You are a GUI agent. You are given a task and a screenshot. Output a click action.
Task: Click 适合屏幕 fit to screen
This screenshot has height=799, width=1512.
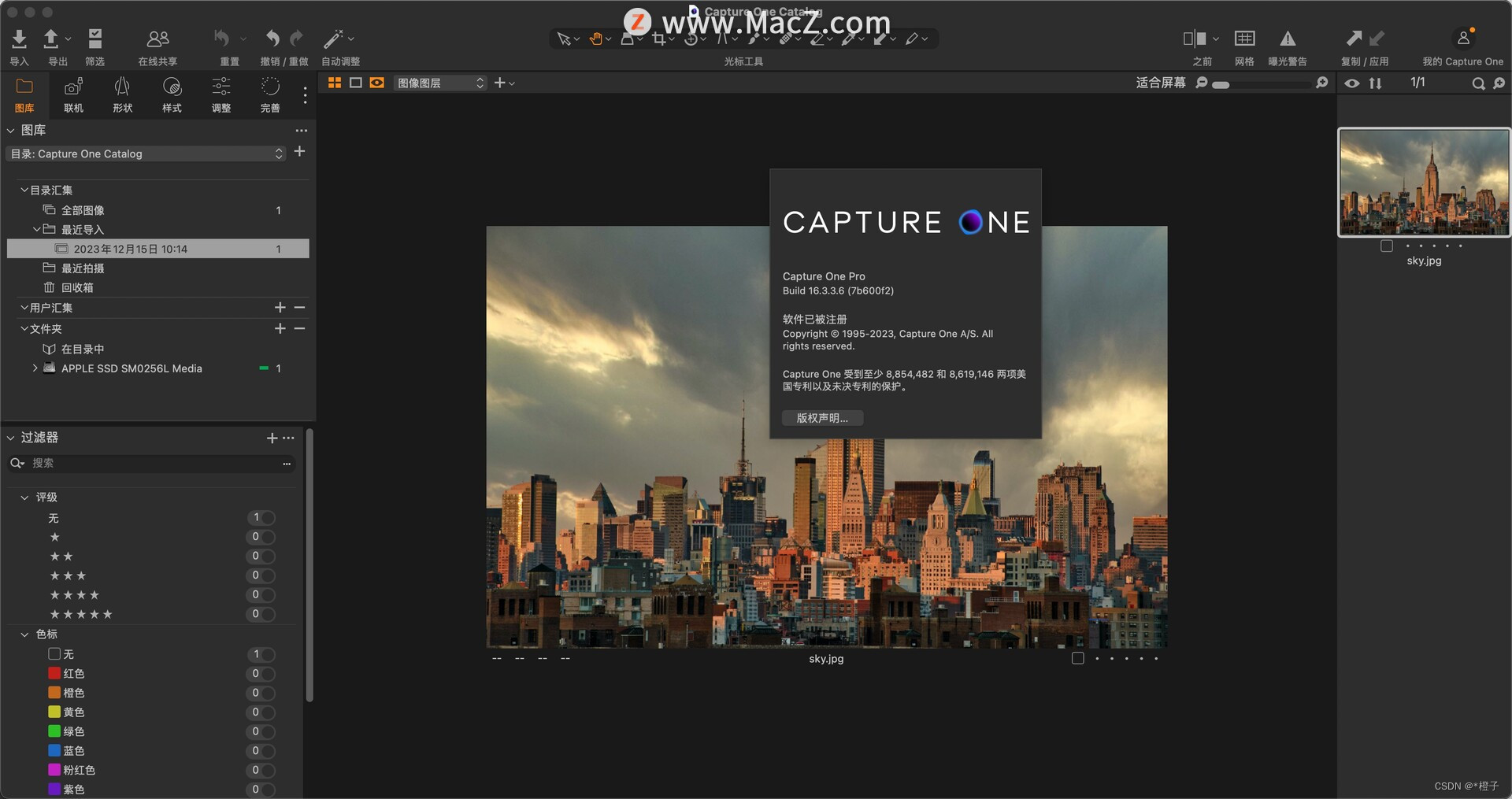[x=1161, y=83]
